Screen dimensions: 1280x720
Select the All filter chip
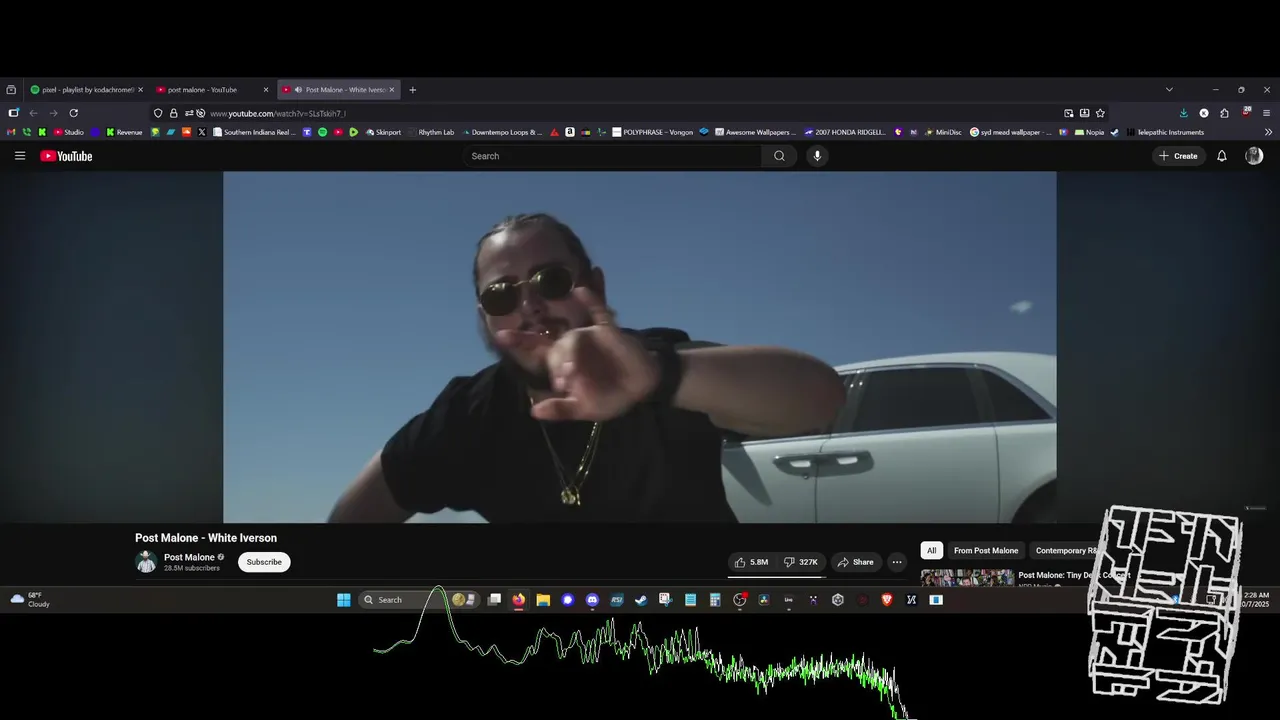[x=931, y=551]
